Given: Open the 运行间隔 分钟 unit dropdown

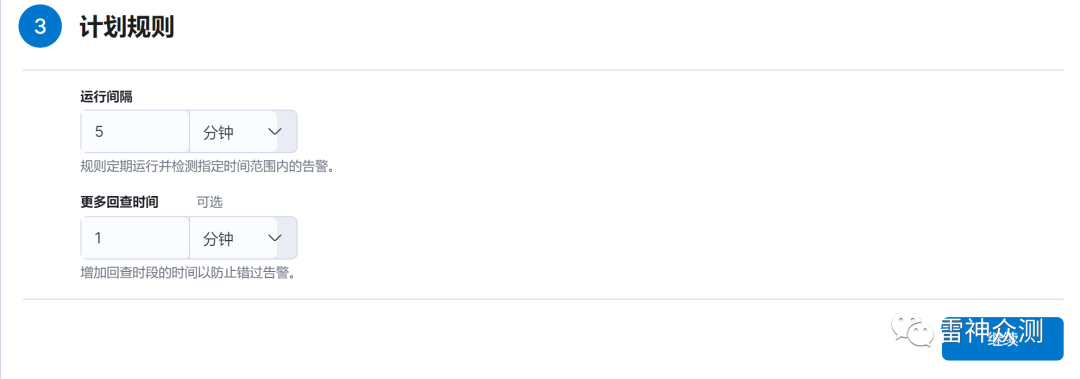Looking at the screenshot, I should coord(243,132).
